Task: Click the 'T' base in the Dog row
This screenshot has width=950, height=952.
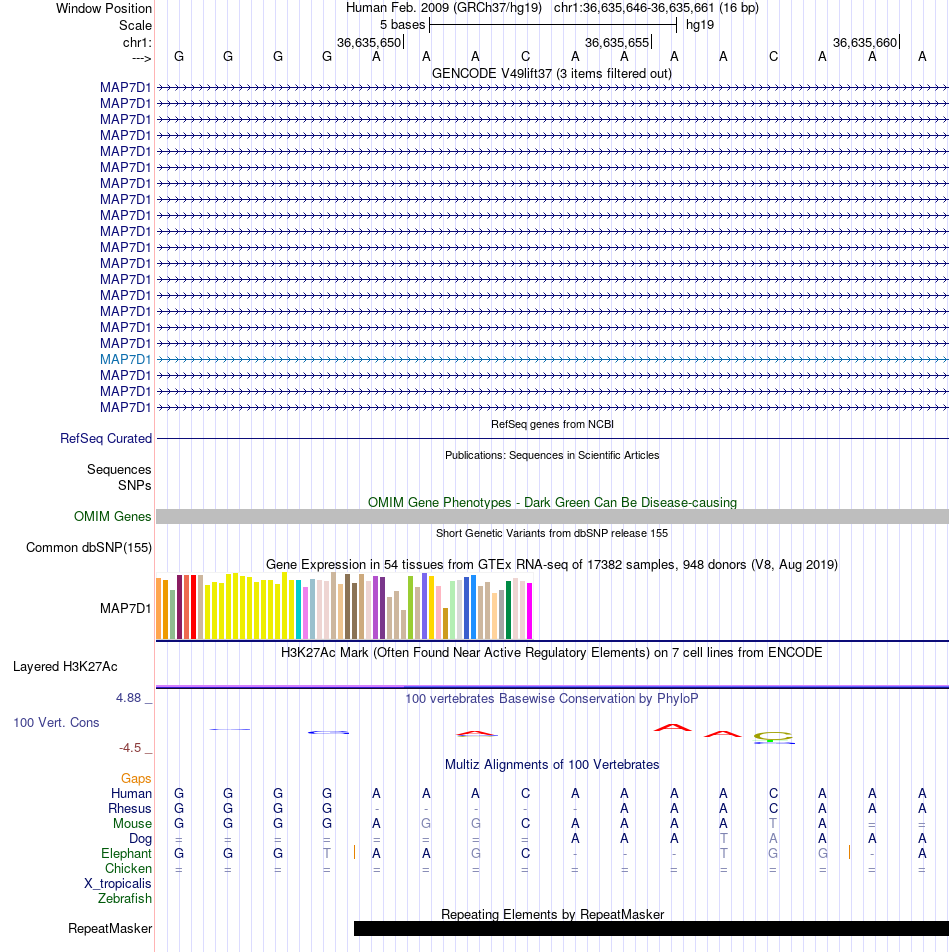Action: click(x=723, y=838)
